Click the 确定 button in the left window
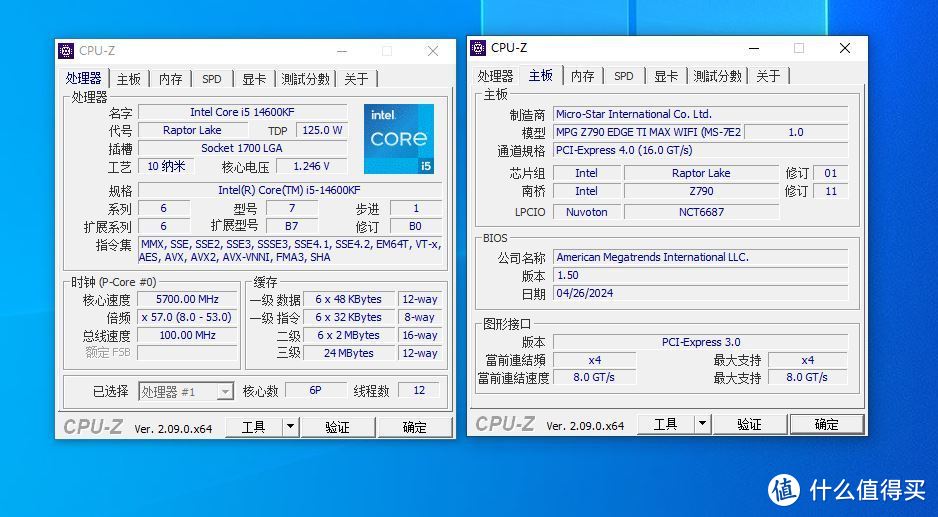Image resolution: width=938 pixels, height=517 pixels. tap(415, 427)
